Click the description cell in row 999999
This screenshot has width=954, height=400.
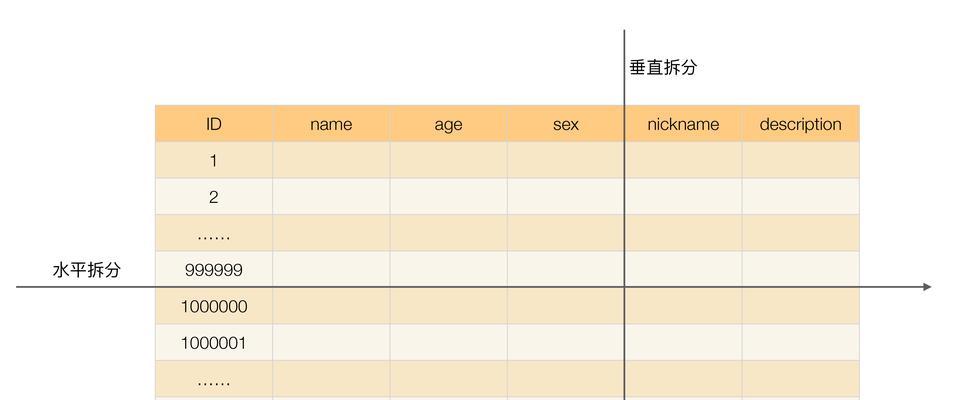(x=801, y=270)
